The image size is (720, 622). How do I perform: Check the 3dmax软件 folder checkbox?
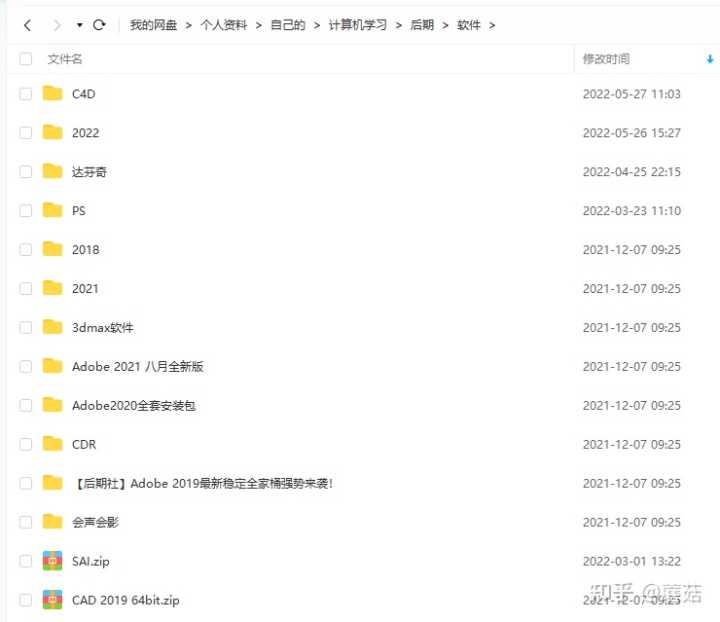click(26, 328)
